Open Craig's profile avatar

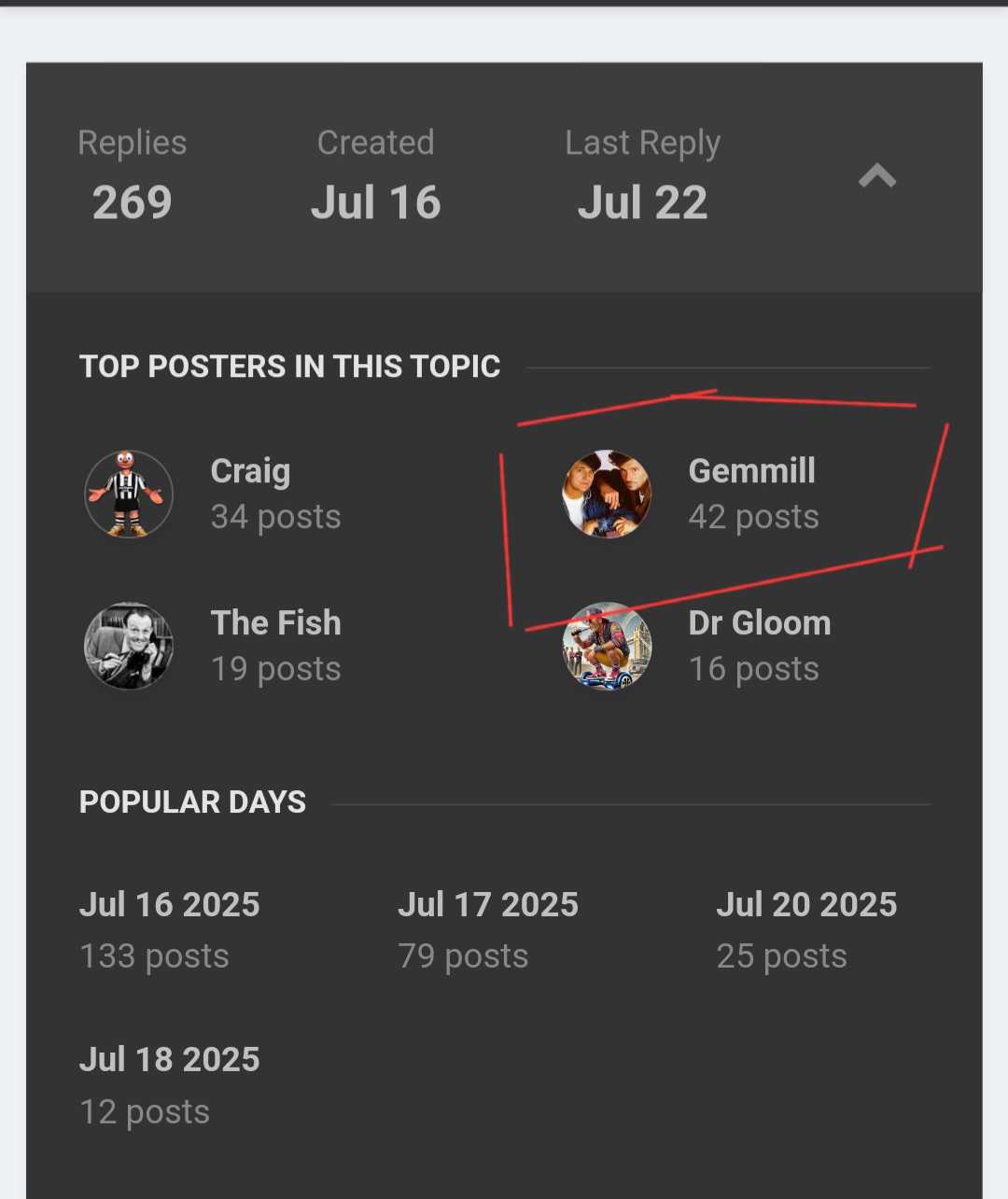pyautogui.click(x=129, y=495)
